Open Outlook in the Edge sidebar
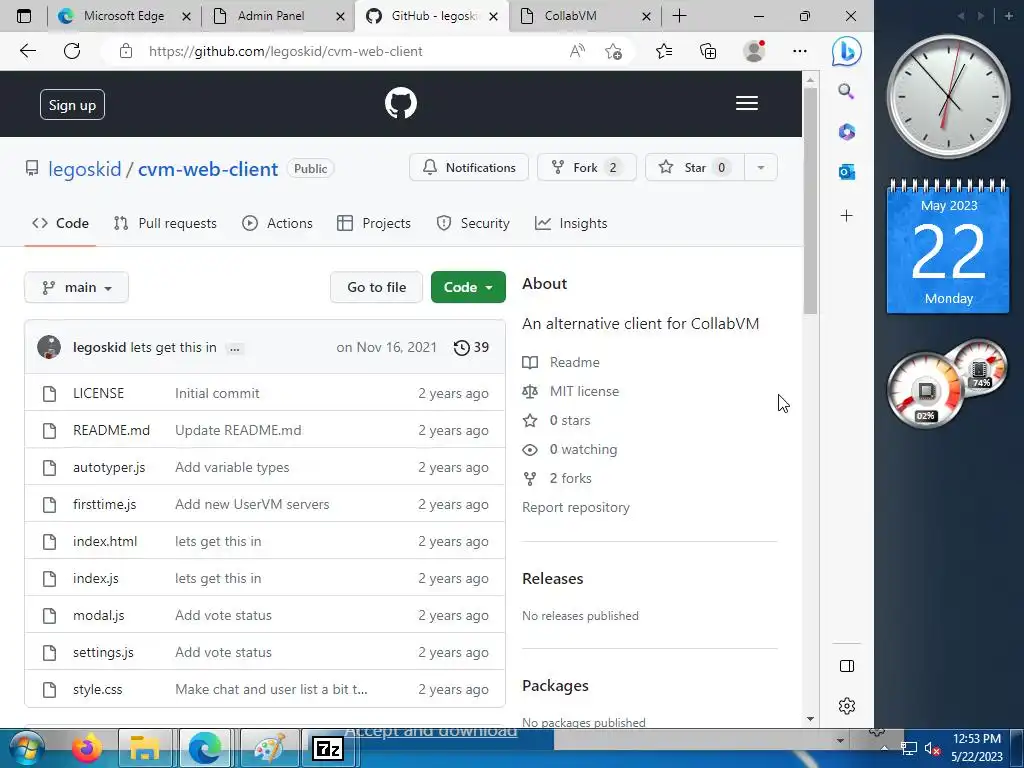 pyautogui.click(x=847, y=172)
